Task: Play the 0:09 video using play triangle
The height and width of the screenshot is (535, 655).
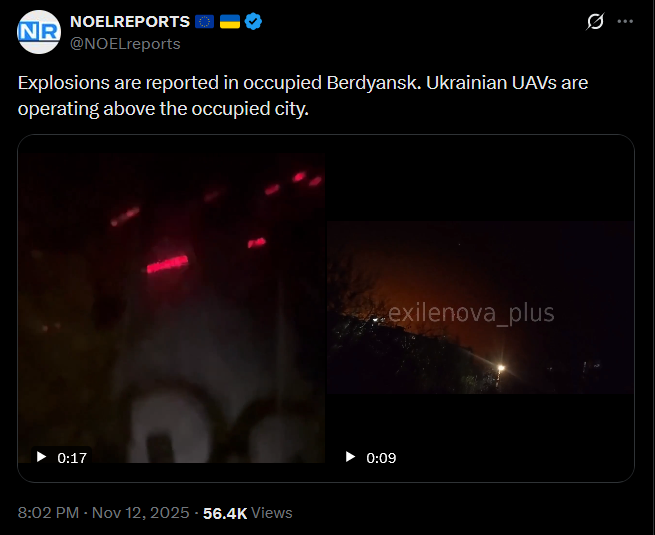Action: 350,457
